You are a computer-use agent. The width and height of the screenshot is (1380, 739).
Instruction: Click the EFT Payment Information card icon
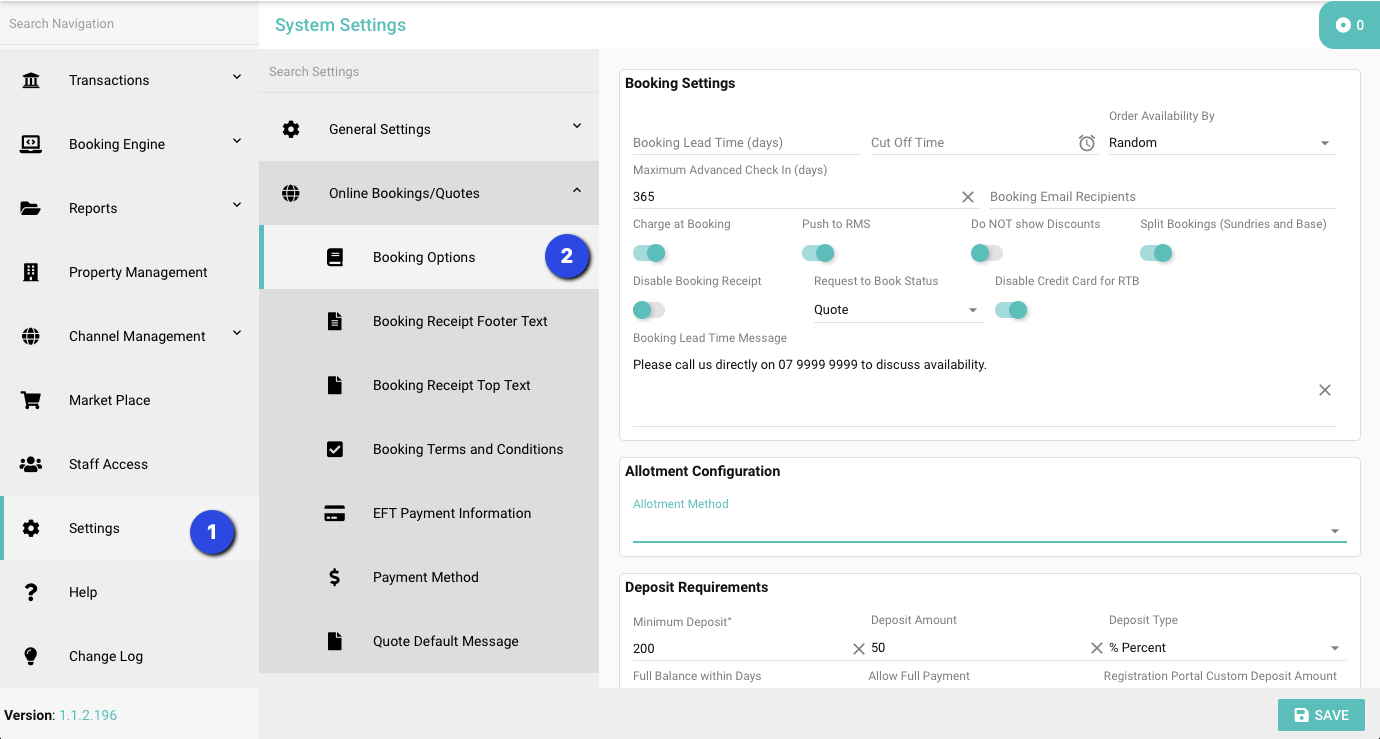335,513
